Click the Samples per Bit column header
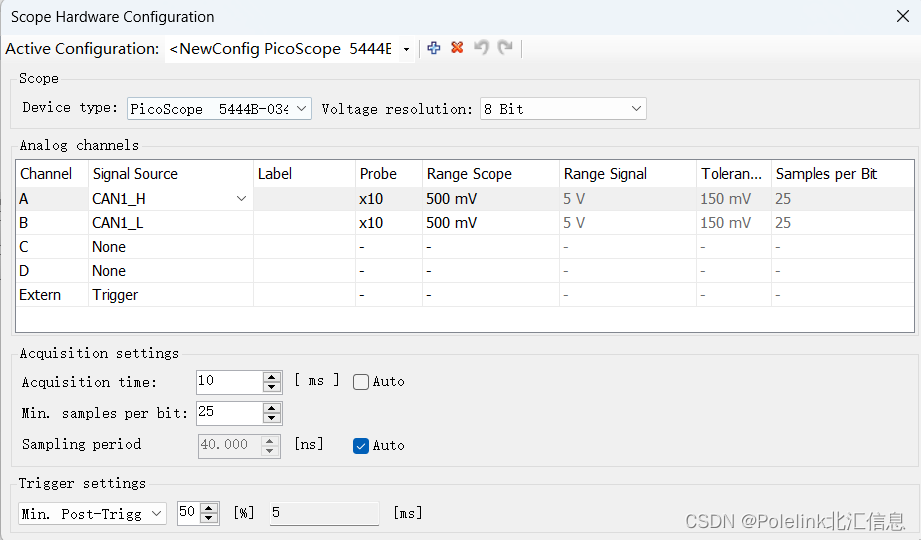Viewport: 921px width, 540px height. click(x=842, y=174)
